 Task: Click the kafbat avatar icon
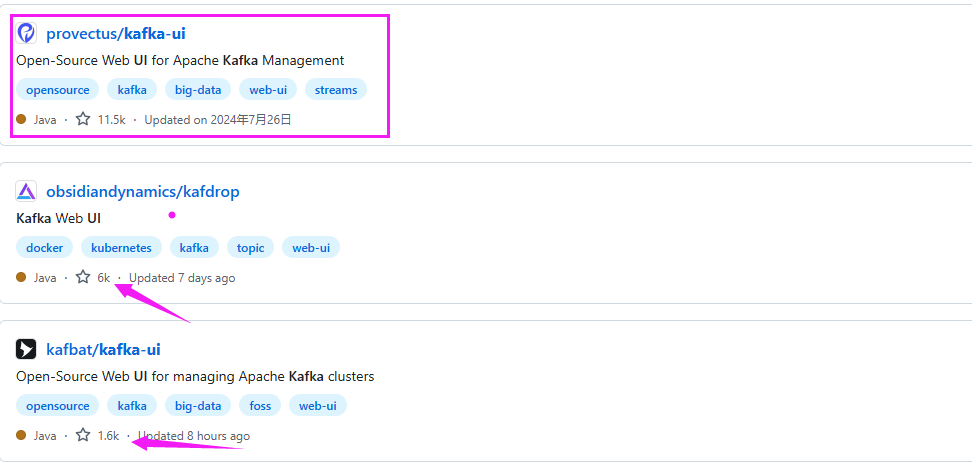pos(26,349)
